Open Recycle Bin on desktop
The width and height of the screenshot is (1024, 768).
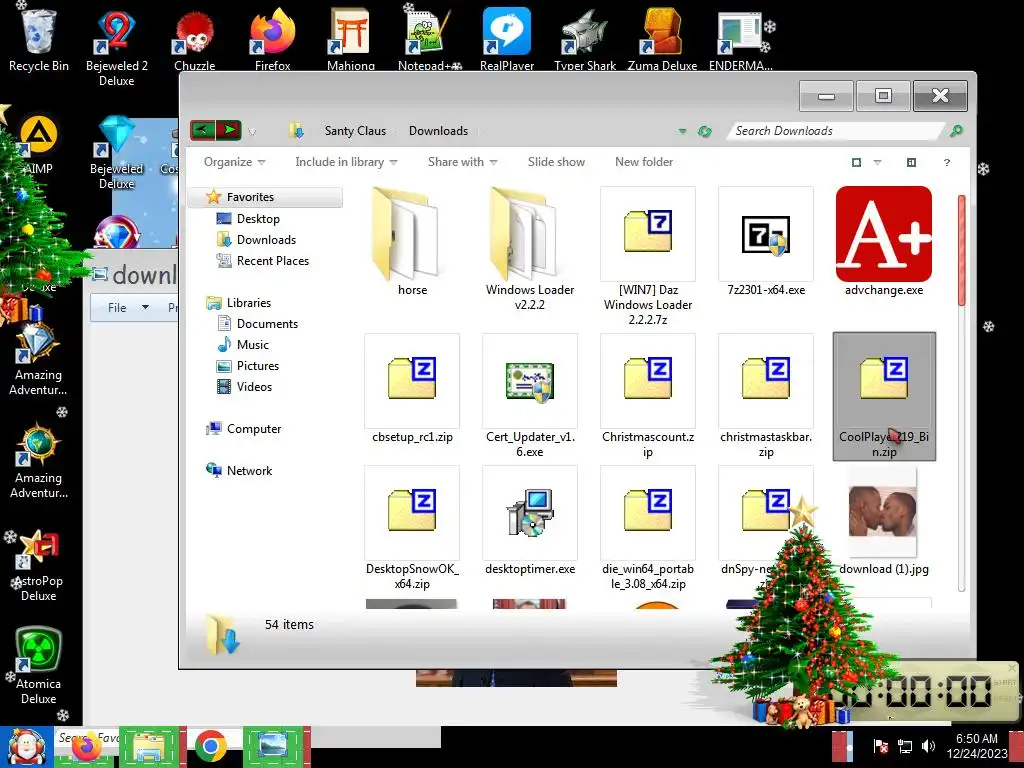pyautogui.click(x=39, y=39)
